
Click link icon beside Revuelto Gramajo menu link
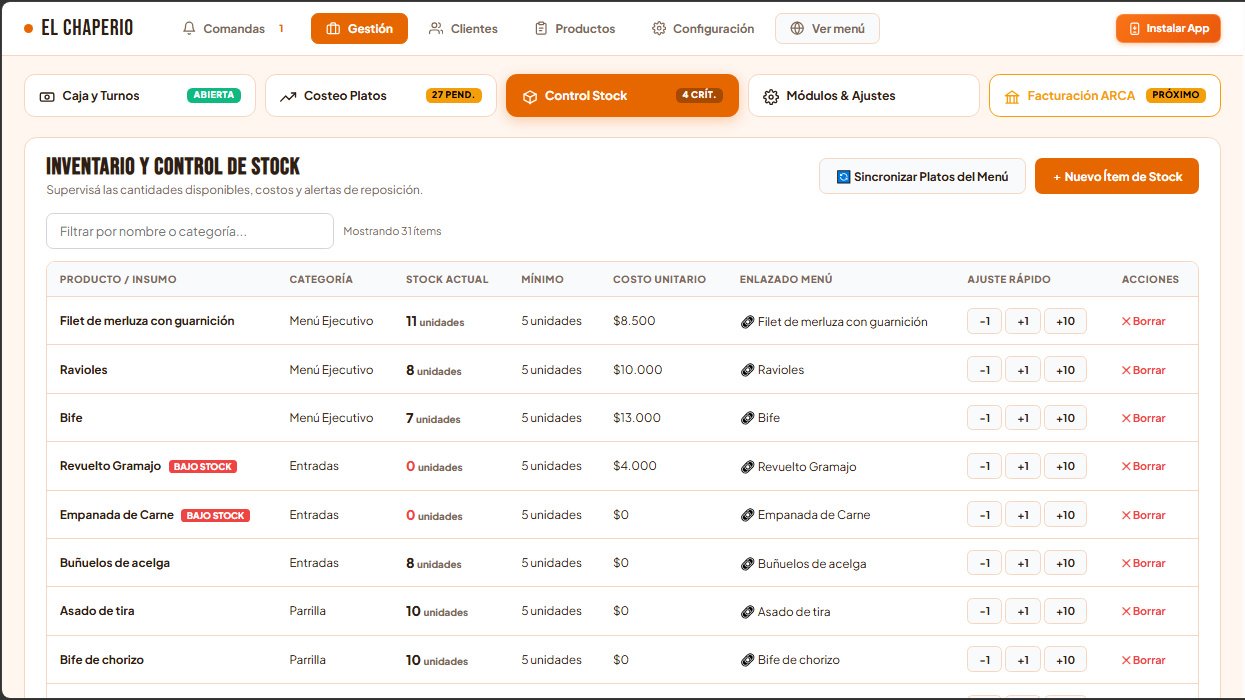(747, 467)
